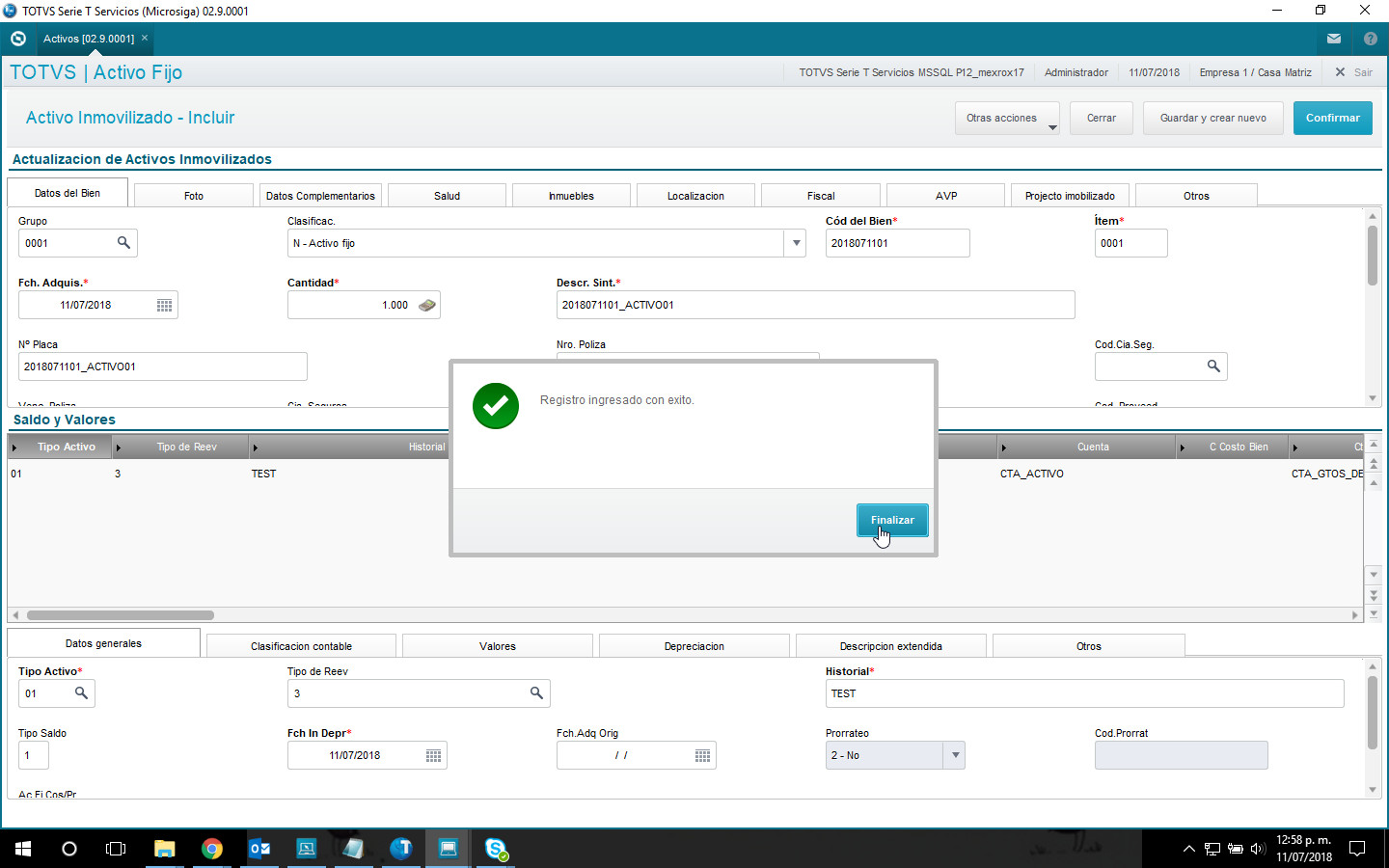Switch to the Inmuebles tab
1389x868 pixels.
click(571, 196)
